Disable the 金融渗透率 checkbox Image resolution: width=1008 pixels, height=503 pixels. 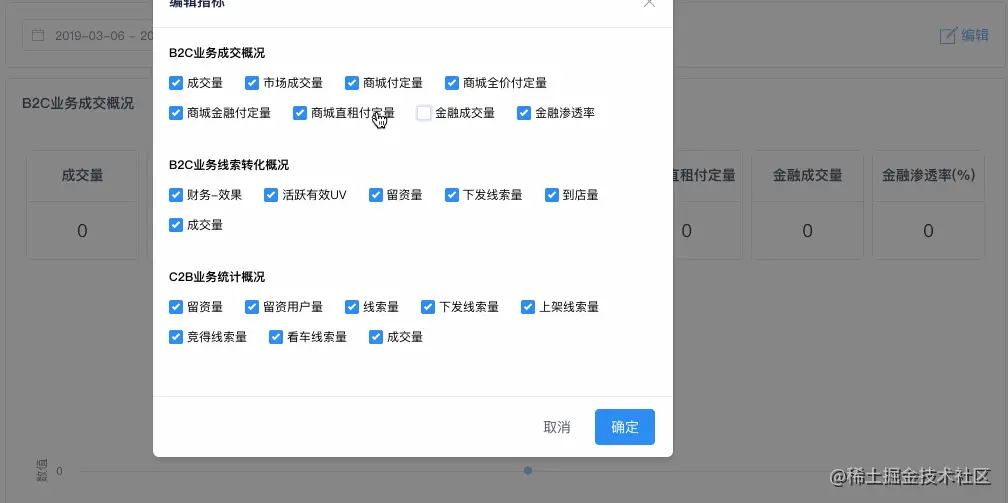click(524, 113)
